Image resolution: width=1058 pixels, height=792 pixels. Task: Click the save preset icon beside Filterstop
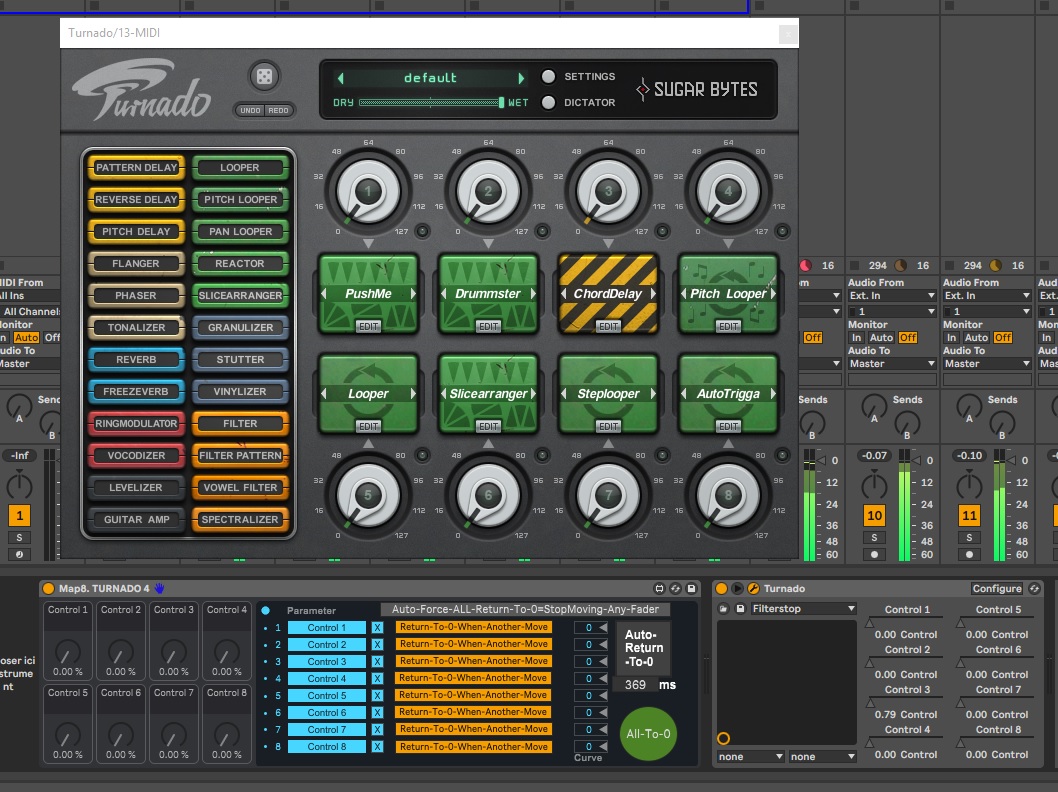click(740, 609)
